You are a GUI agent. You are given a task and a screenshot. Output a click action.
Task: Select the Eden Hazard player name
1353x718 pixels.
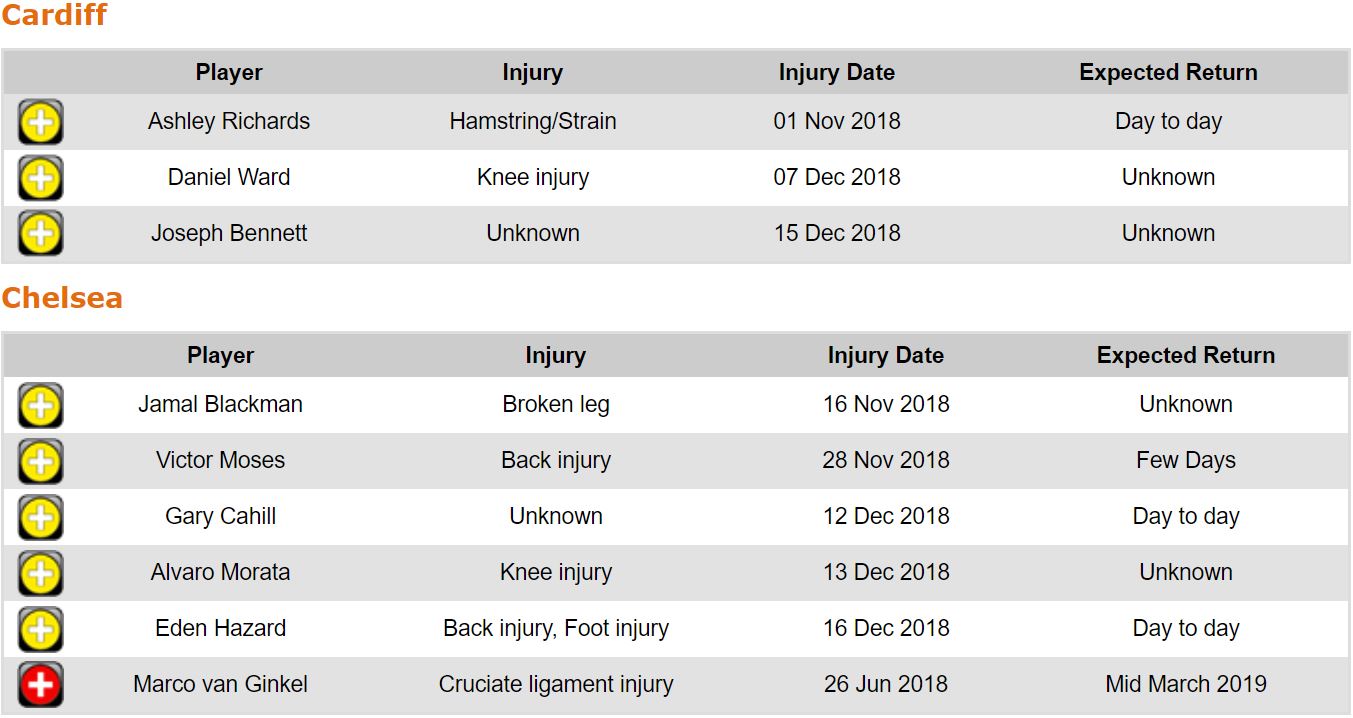pyautogui.click(x=220, y=628)
